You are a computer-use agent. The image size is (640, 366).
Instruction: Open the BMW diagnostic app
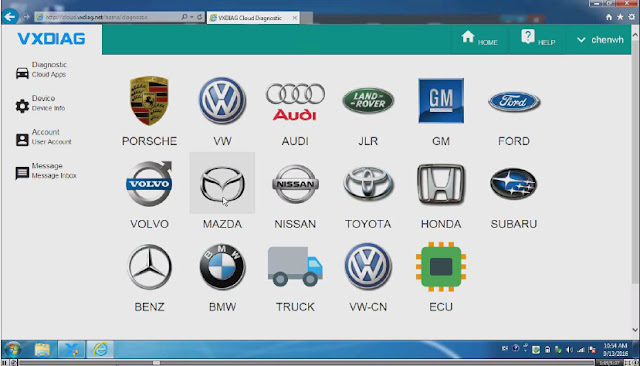(x=222, y=267)
